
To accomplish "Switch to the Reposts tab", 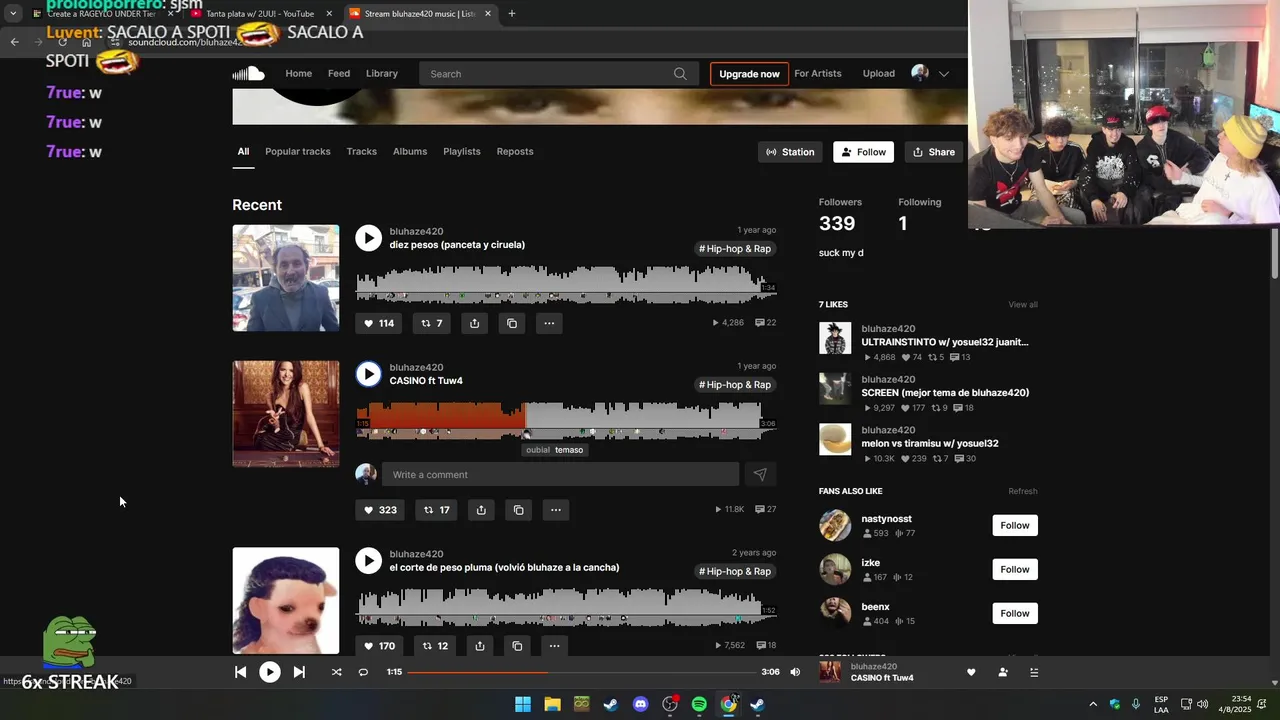I will [515, 152].
